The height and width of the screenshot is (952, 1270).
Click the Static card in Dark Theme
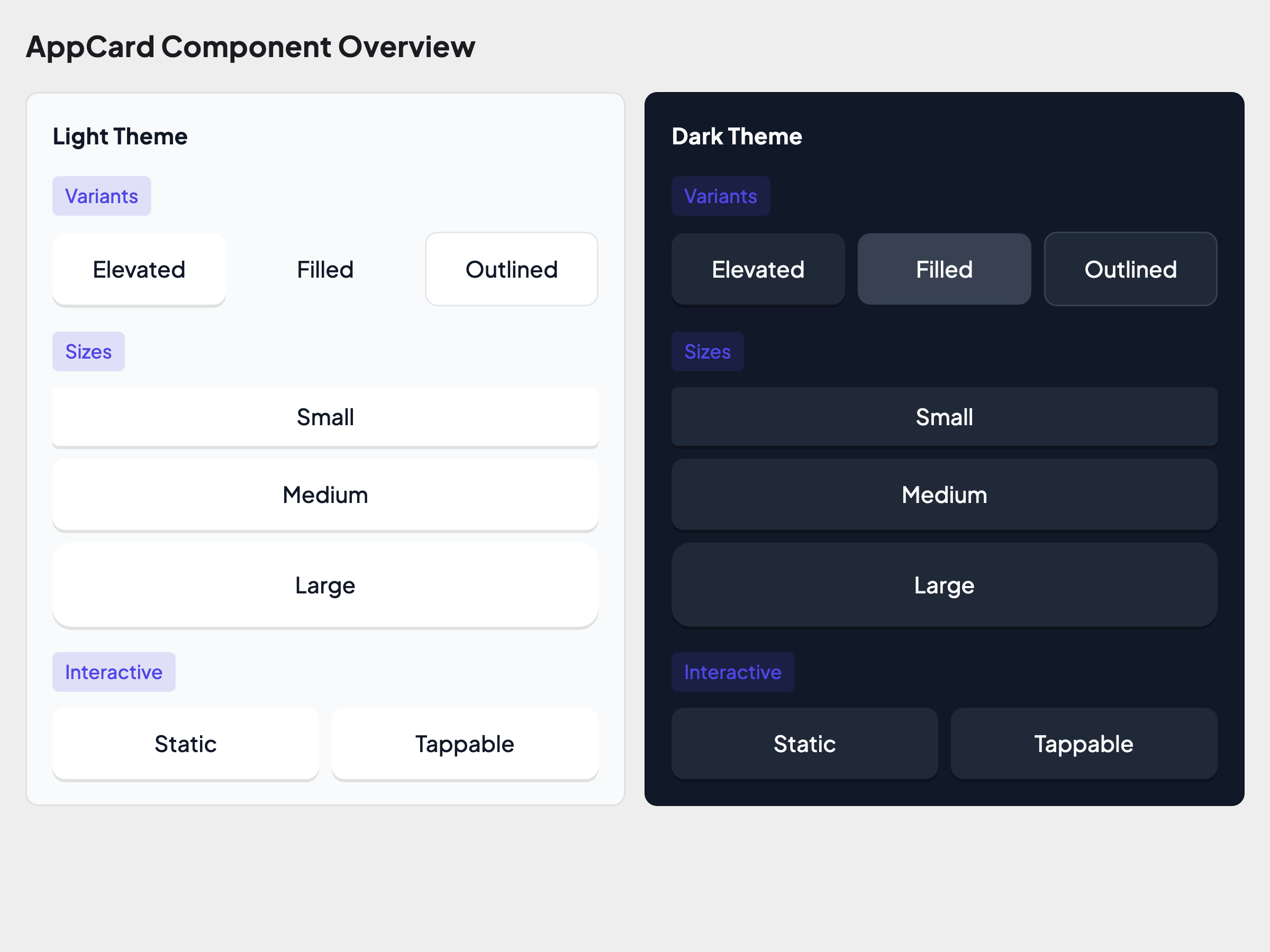[x=804, y=743]
